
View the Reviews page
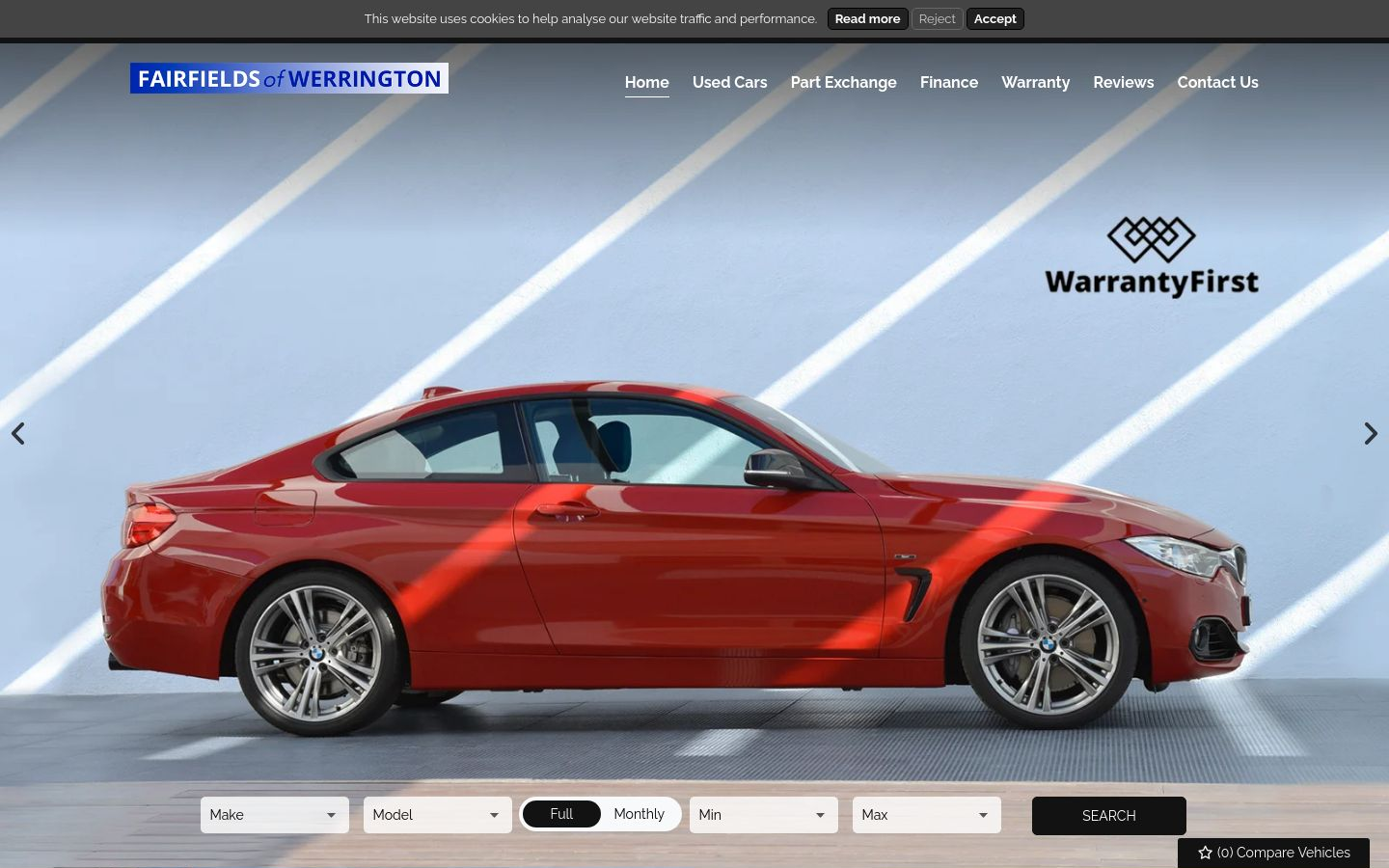[x=1124, y=82]
